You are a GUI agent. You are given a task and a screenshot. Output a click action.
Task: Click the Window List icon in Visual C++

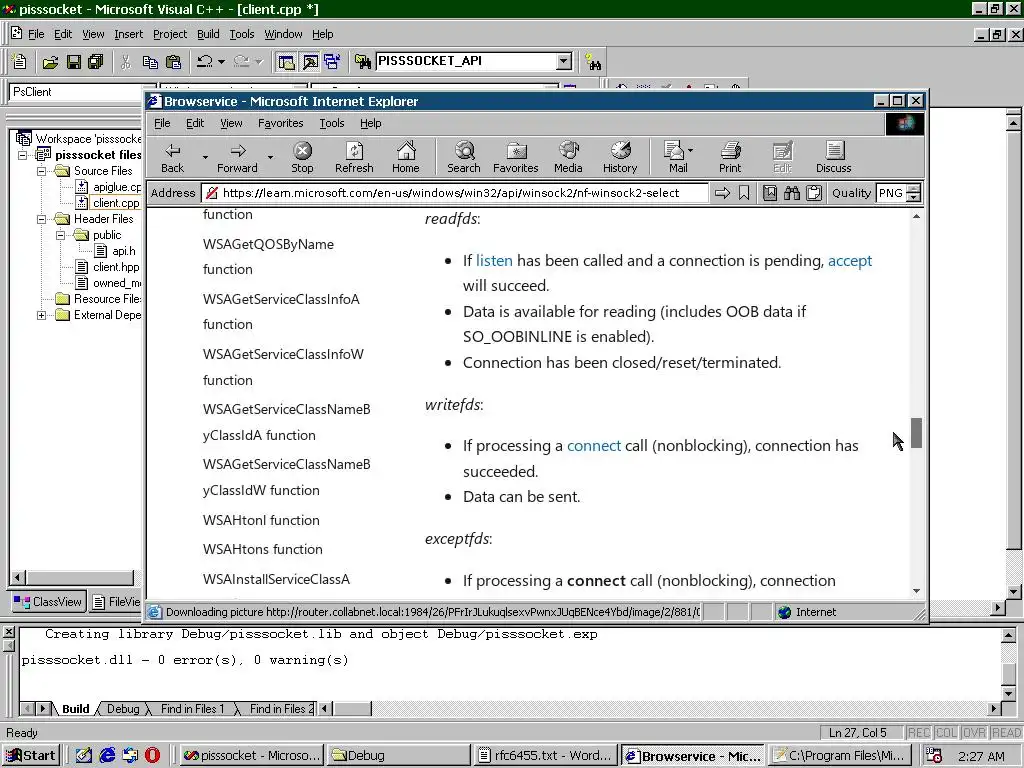coord(332,61)
